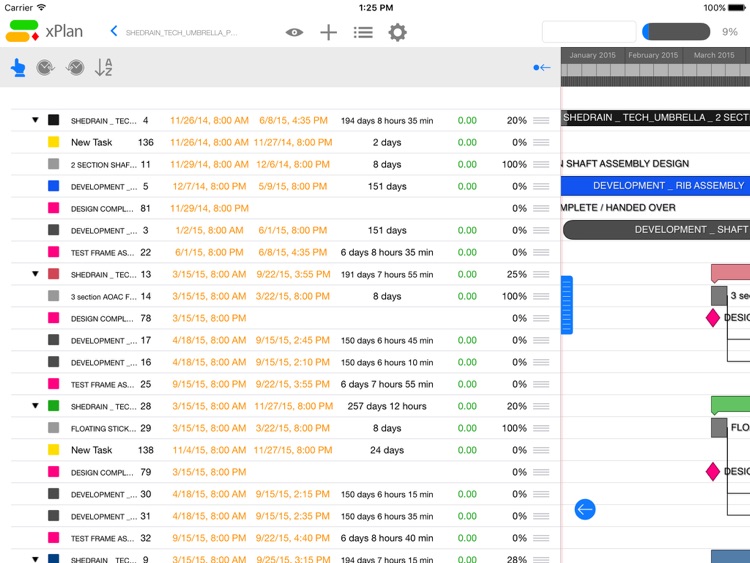Open settings gear icon
This screenshot has width=750, height=563.
(x=397, y=33)
